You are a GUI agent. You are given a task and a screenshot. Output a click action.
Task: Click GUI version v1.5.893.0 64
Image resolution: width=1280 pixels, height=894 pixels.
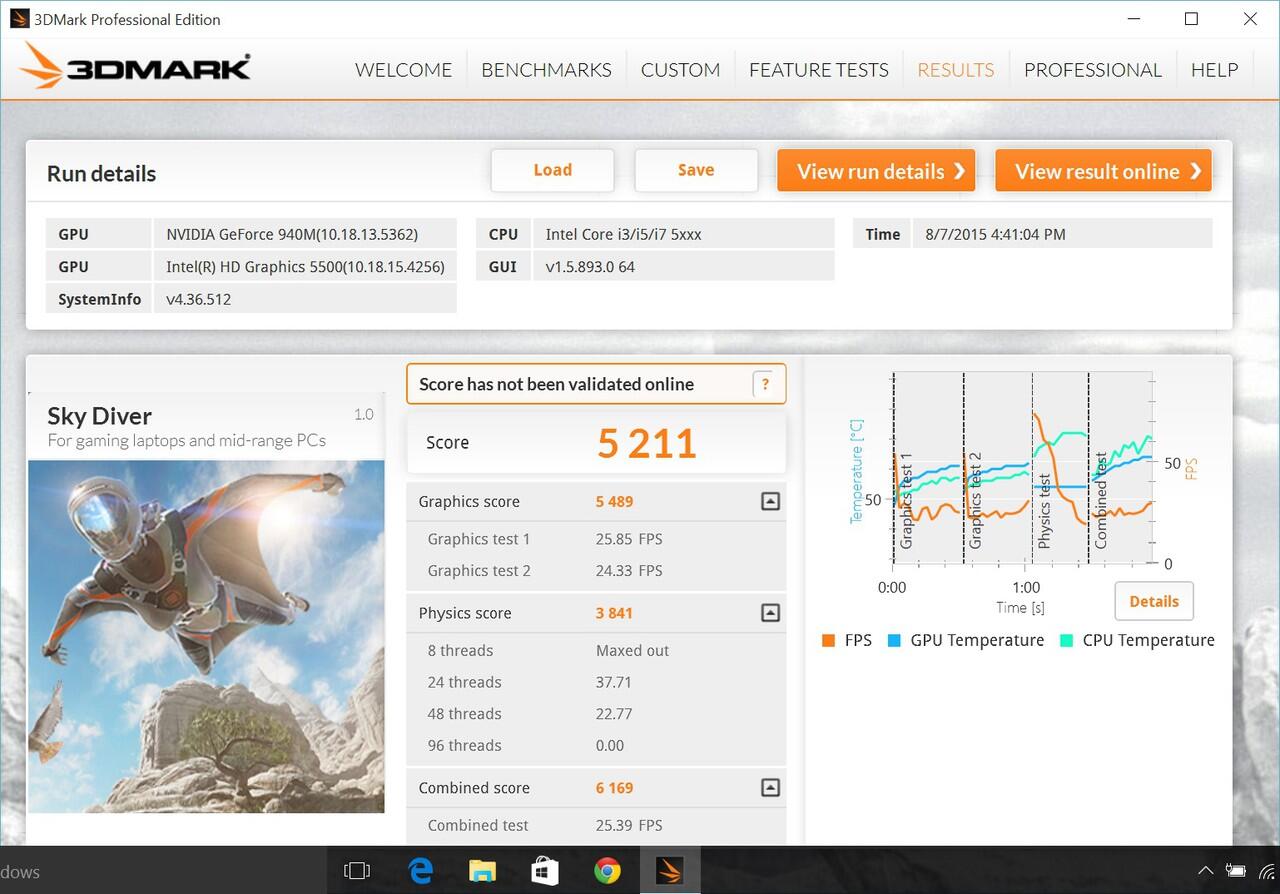click(684, 266)
